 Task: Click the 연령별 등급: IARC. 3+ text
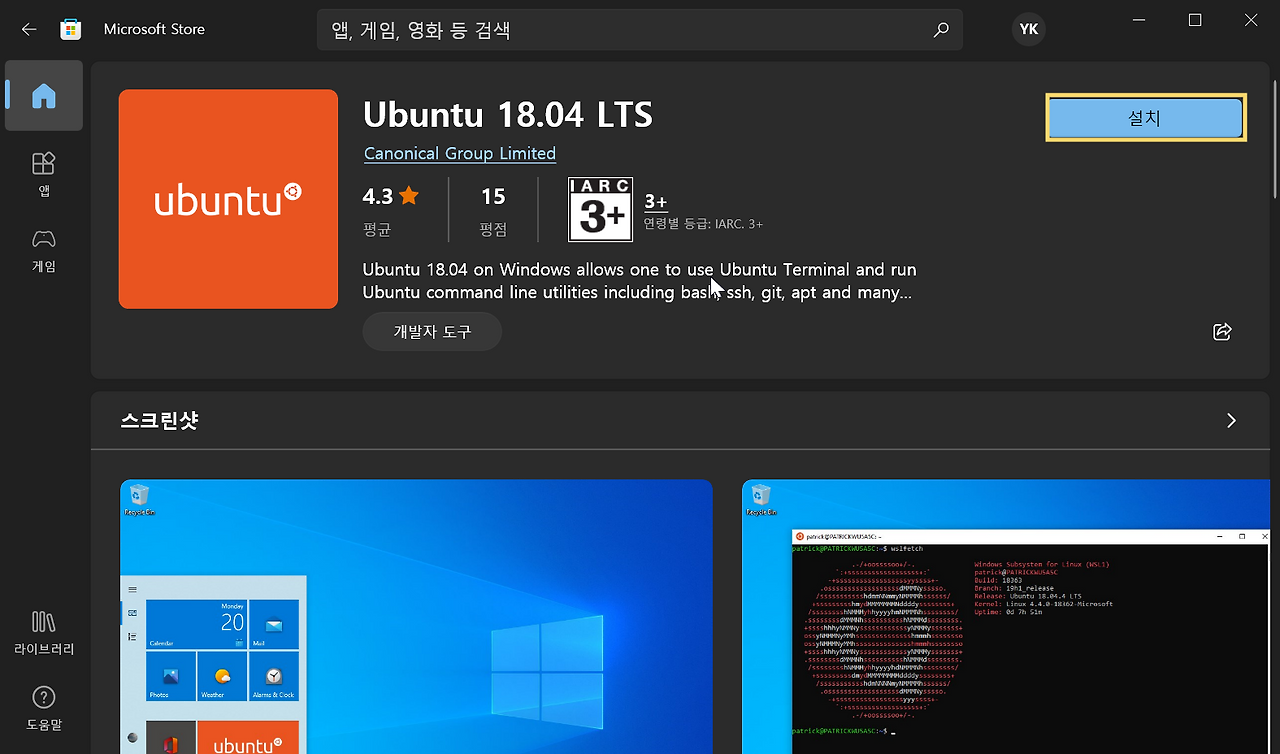[x=703, y=224]
